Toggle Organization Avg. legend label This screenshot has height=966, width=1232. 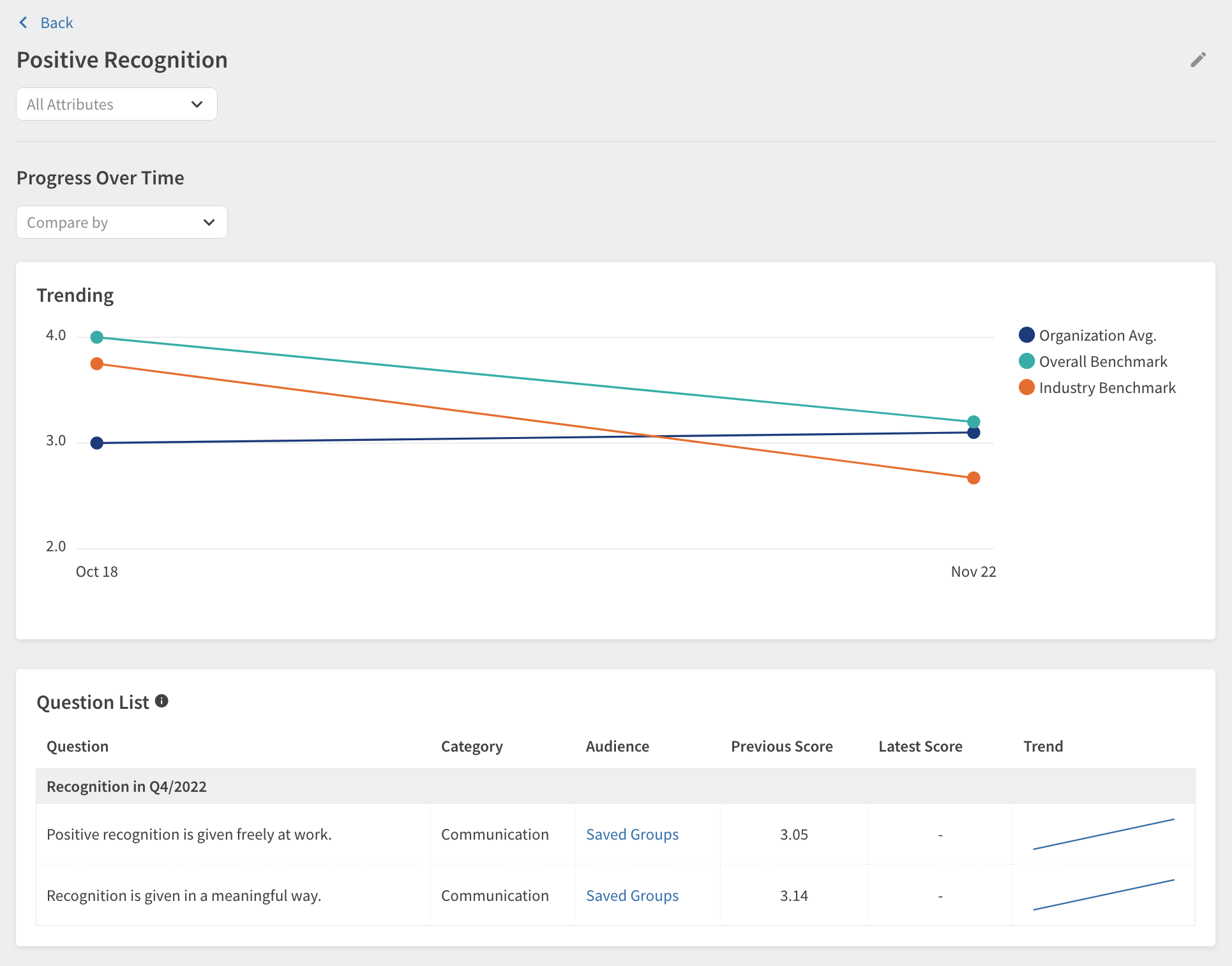[1097, 336]
